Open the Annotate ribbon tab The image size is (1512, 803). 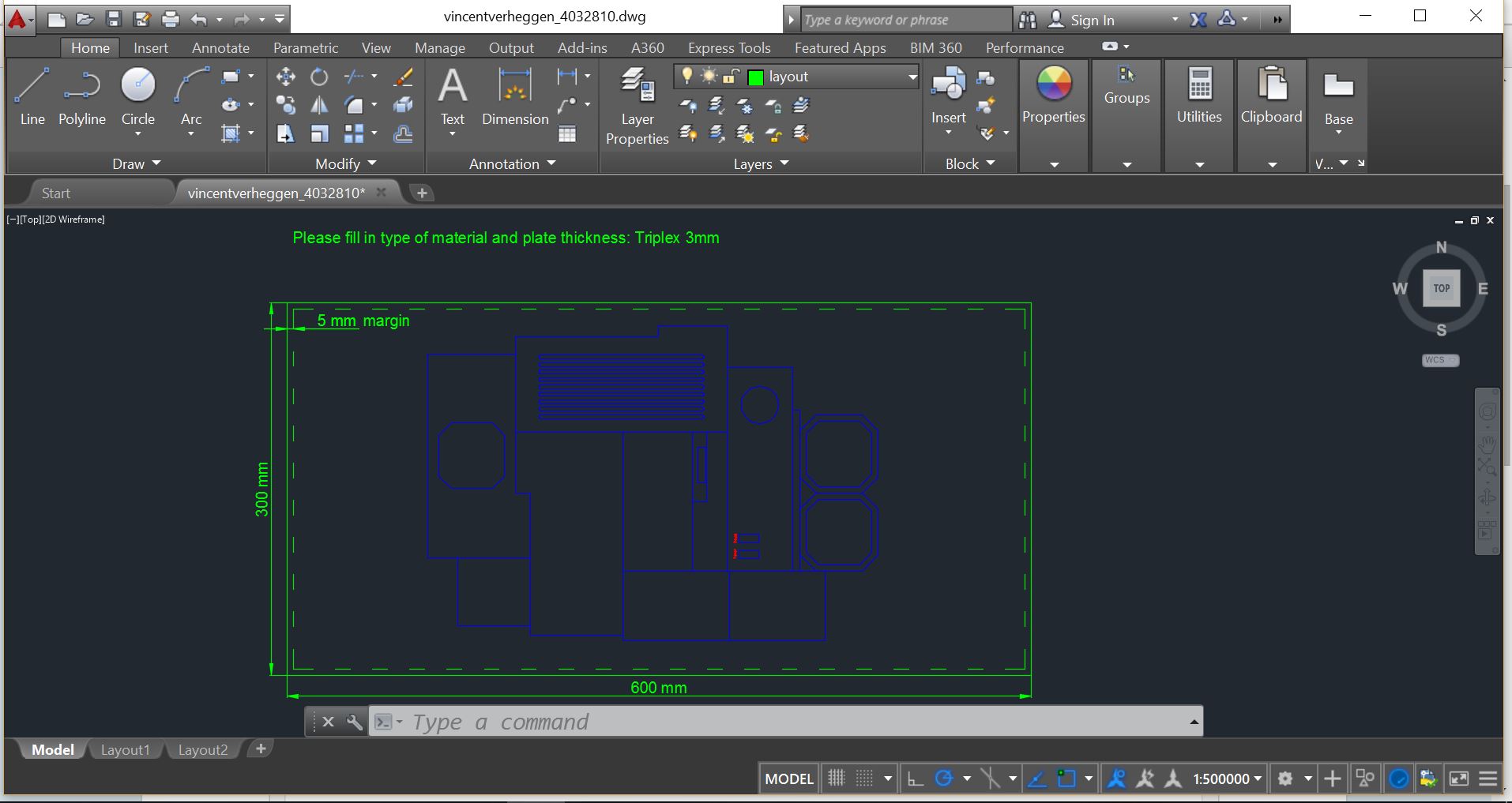point(220,47)
